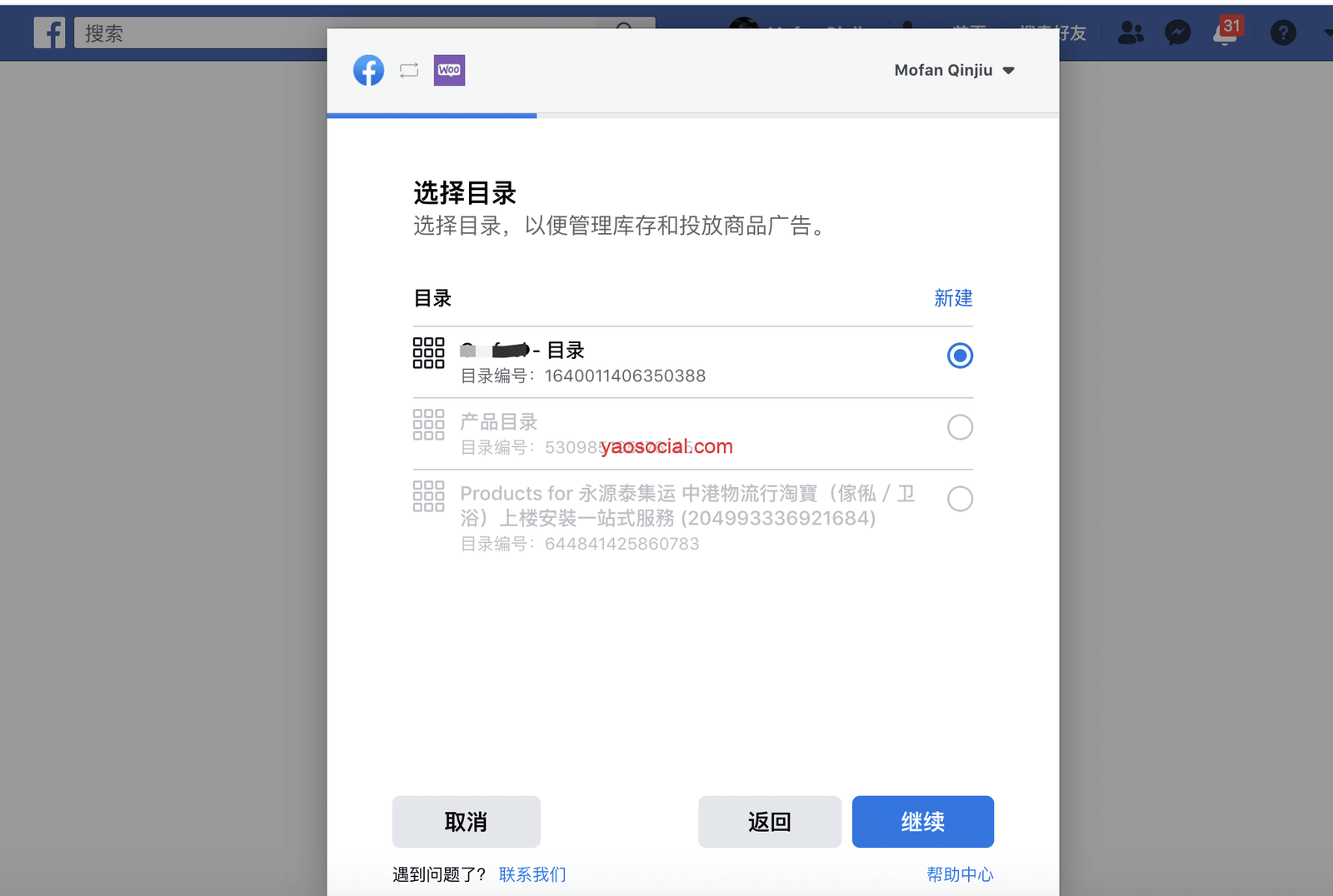Select the 产品目录 catalog radio button

coord(960,427)
